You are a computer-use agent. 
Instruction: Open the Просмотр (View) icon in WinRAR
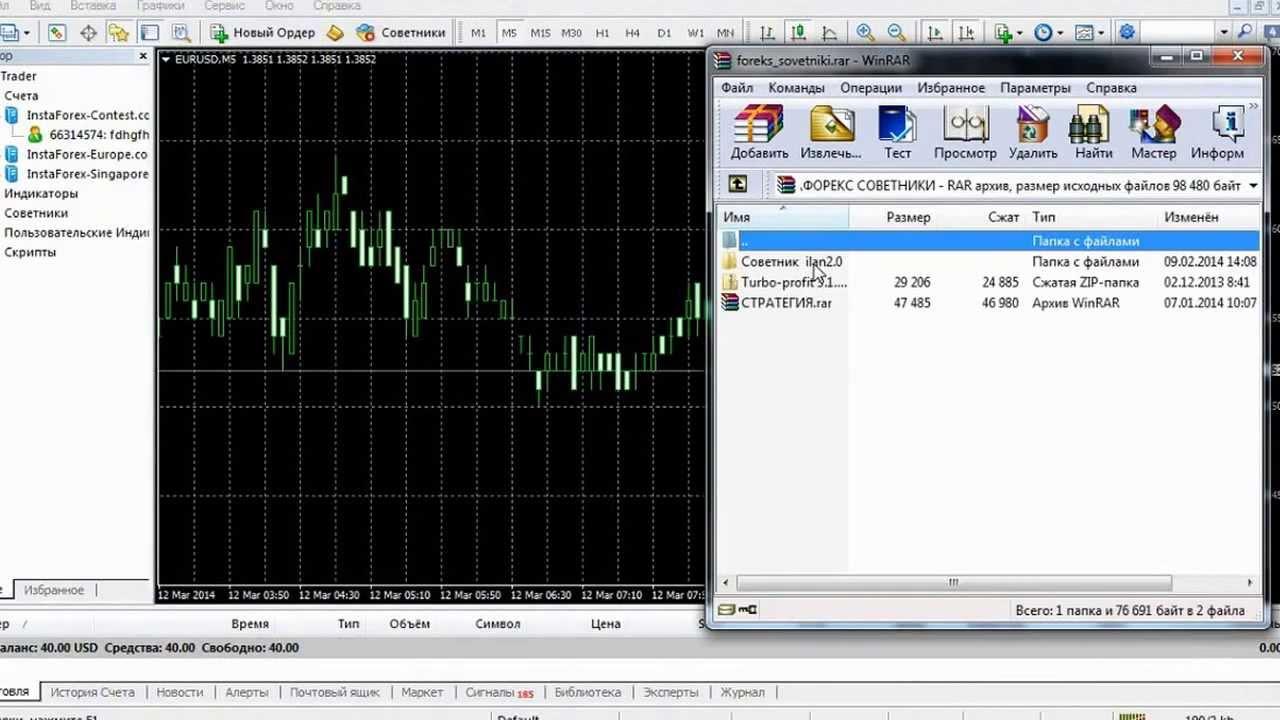(965, 133)
